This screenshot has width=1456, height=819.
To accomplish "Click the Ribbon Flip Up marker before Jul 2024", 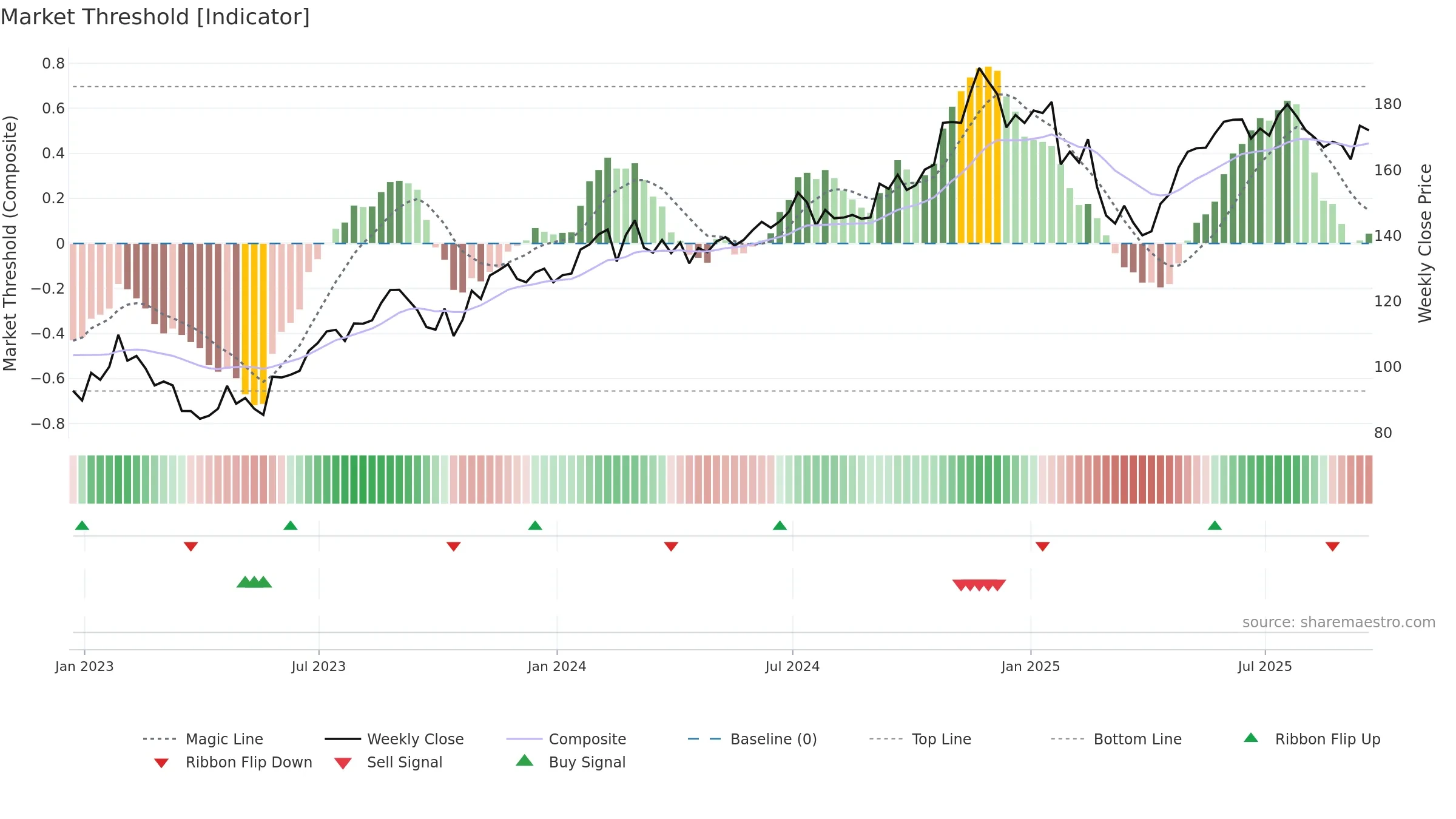I will 780,525.
